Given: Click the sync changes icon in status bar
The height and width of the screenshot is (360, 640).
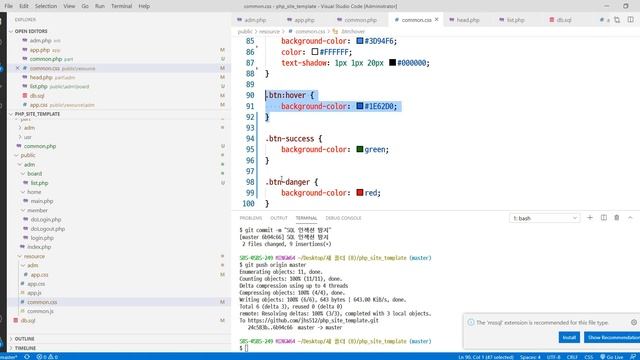Looking at the screenshot, I should (27, 357).
